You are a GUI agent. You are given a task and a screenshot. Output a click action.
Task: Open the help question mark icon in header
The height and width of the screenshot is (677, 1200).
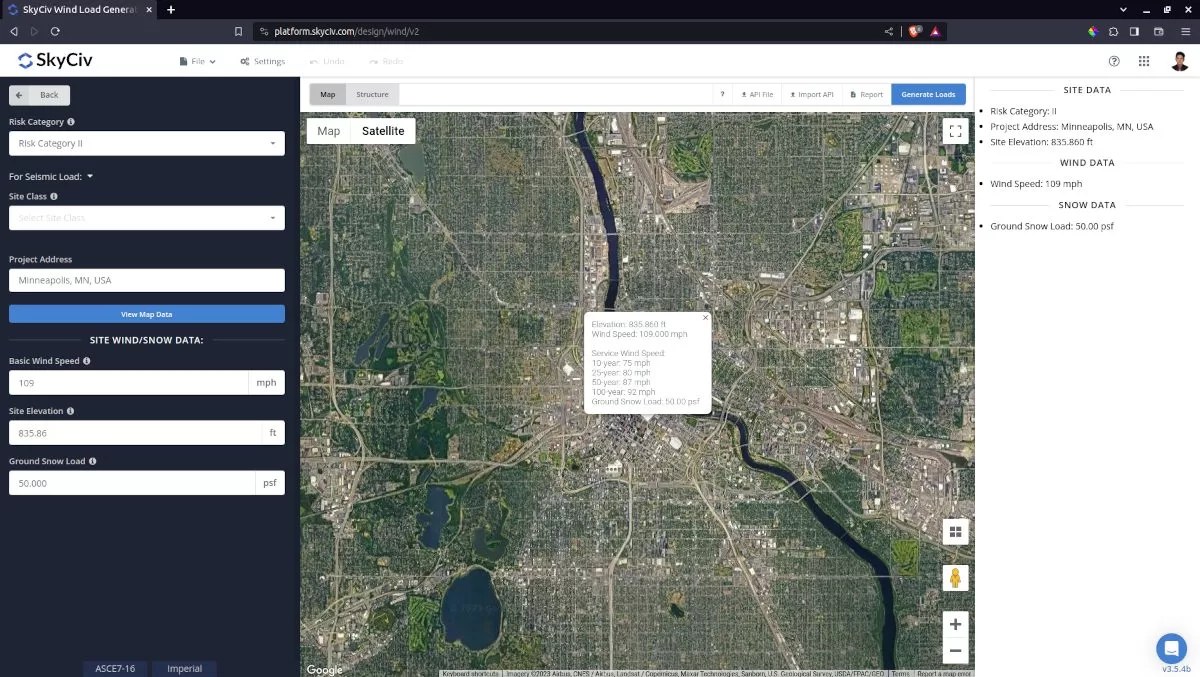tap(1114, 61)
